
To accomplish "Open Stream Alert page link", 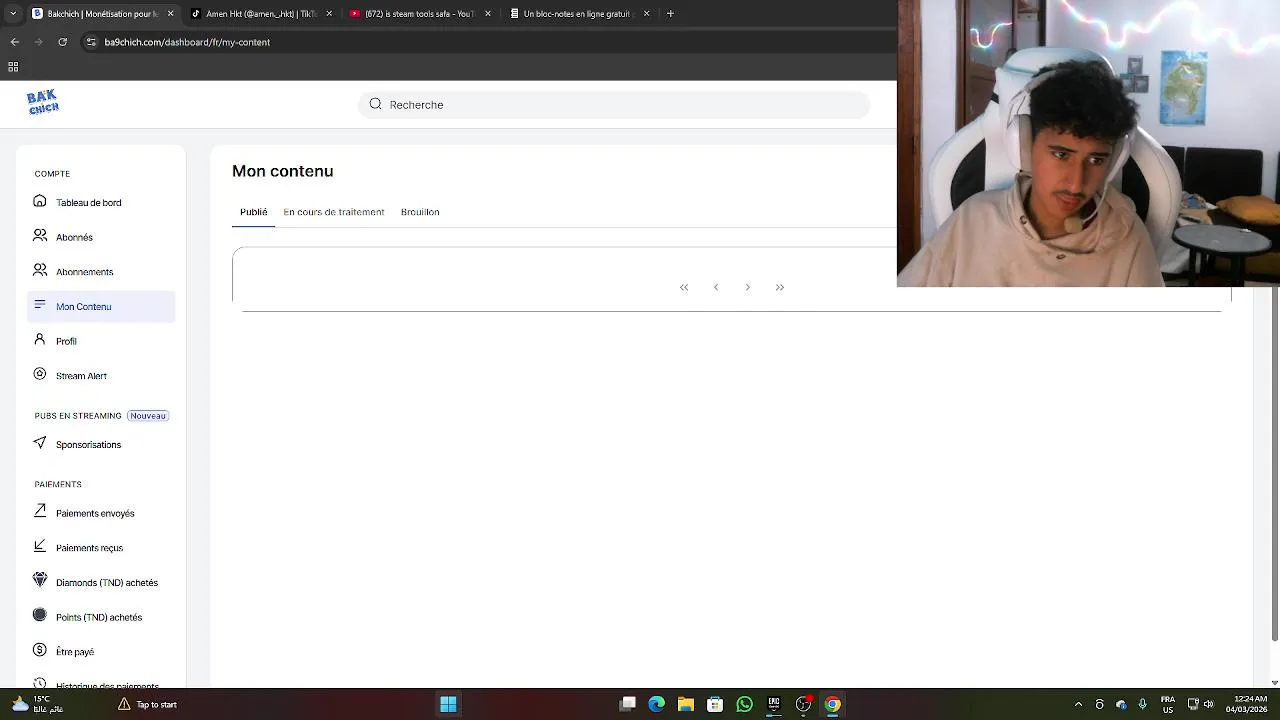I will tap(81, 376).
